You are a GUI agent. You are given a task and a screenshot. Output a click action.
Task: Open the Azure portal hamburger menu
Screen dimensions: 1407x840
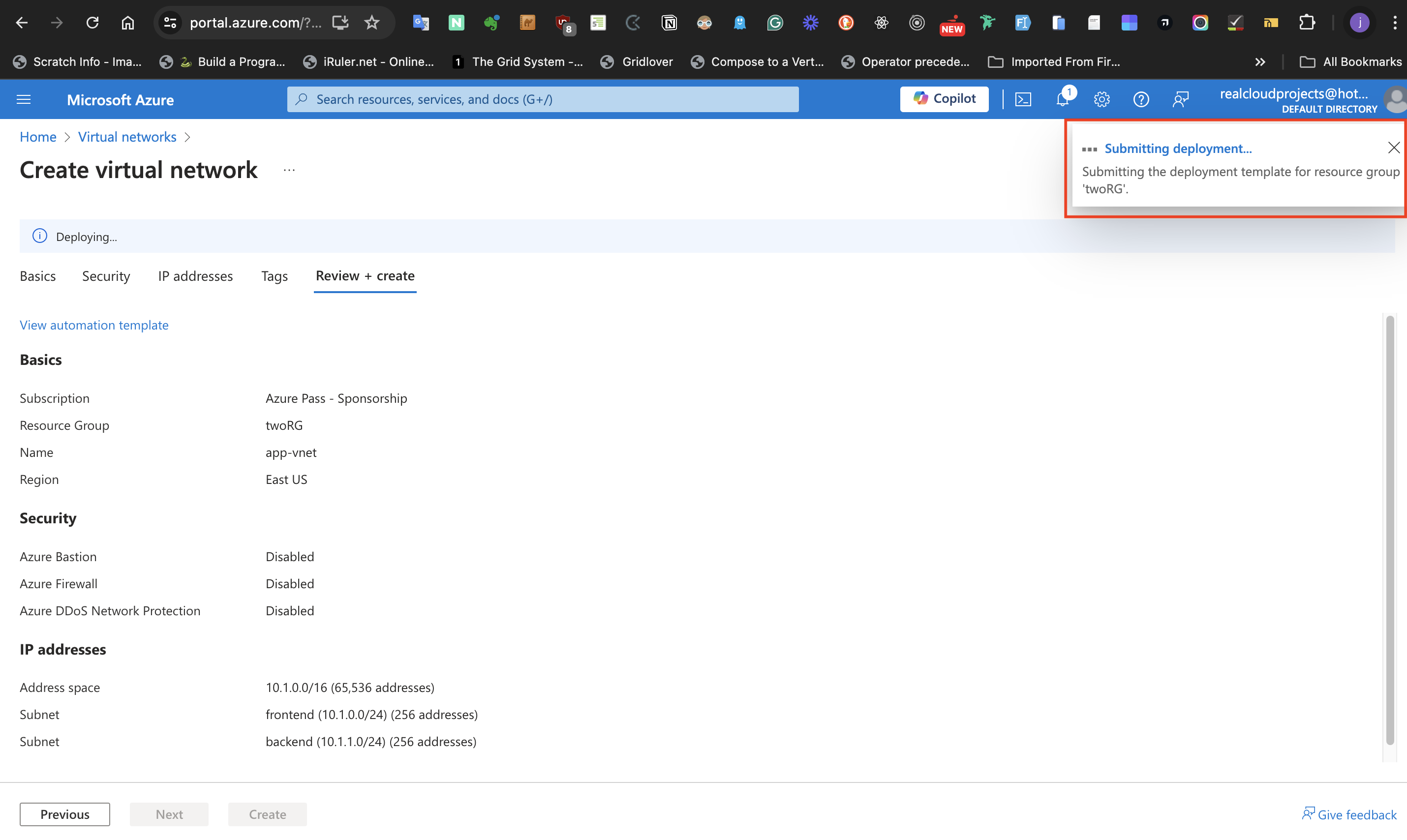click(x=24, y=100)
